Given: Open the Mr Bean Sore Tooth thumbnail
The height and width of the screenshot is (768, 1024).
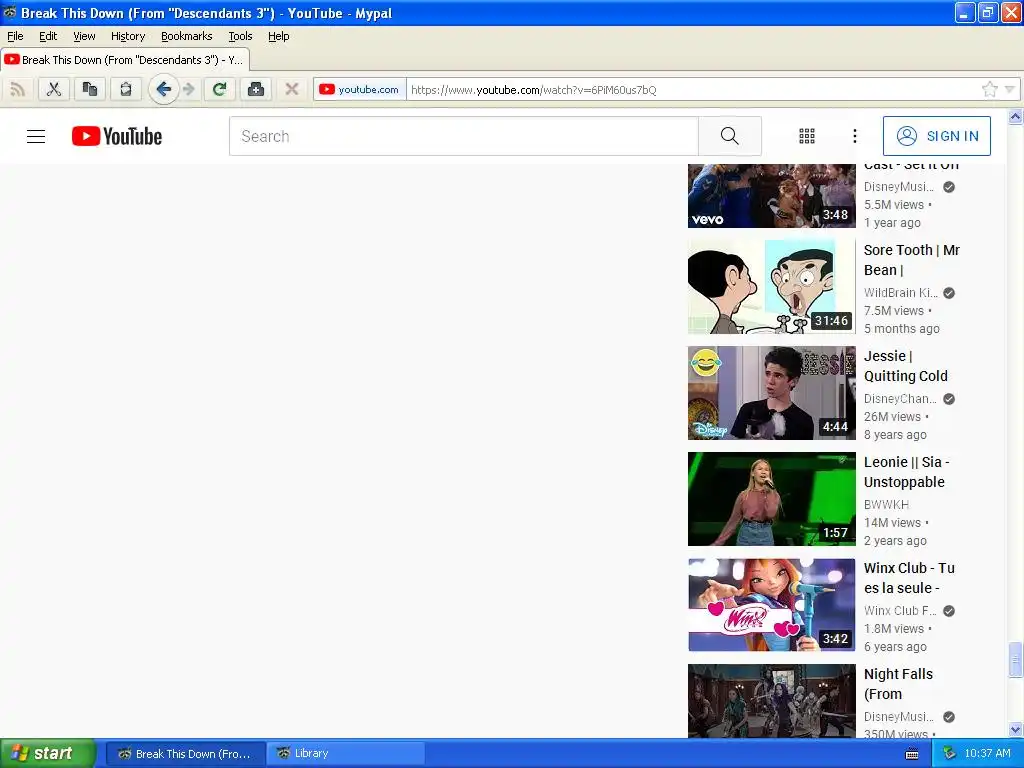Looking at the screenshot, I should click(771, 287).
